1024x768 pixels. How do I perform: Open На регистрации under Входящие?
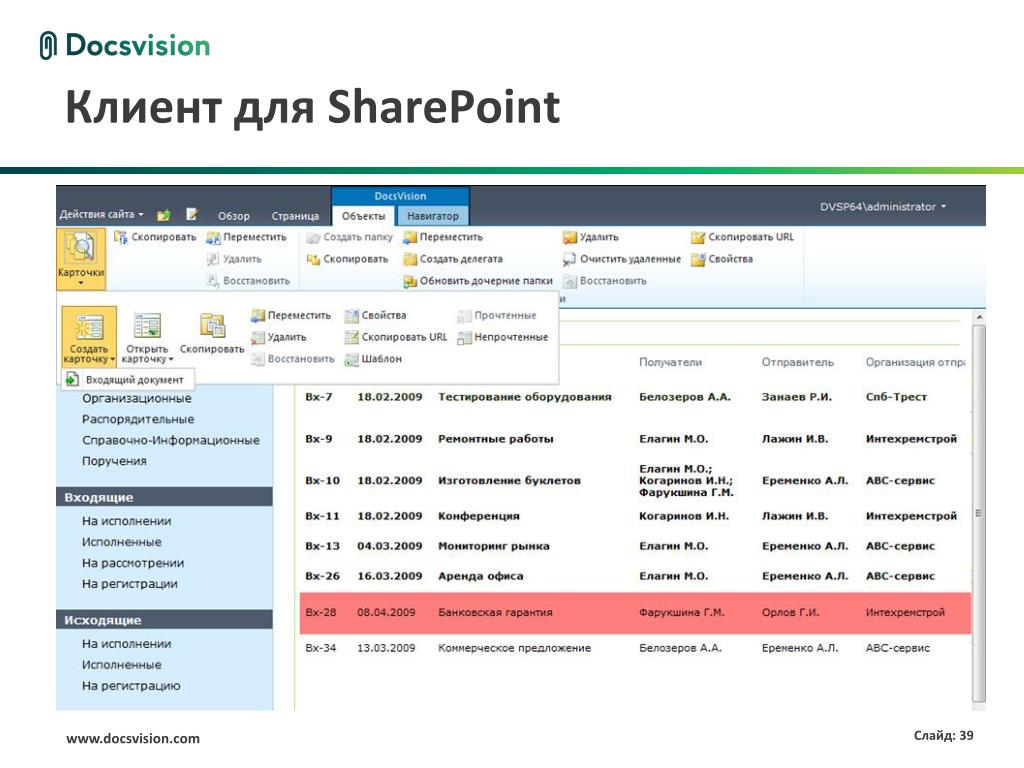(129, 584)
